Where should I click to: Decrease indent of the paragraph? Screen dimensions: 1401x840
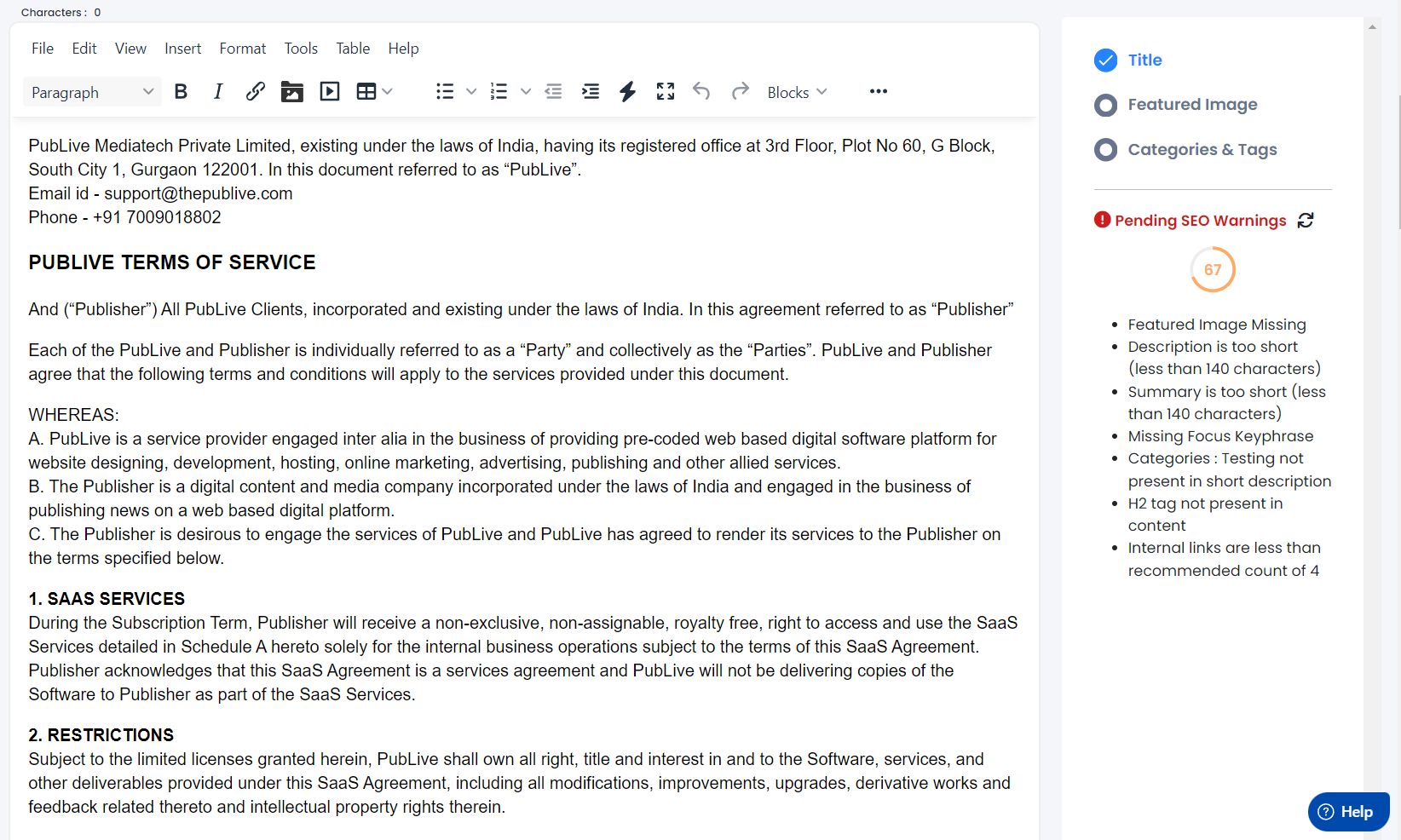click(x=554, y=92)
